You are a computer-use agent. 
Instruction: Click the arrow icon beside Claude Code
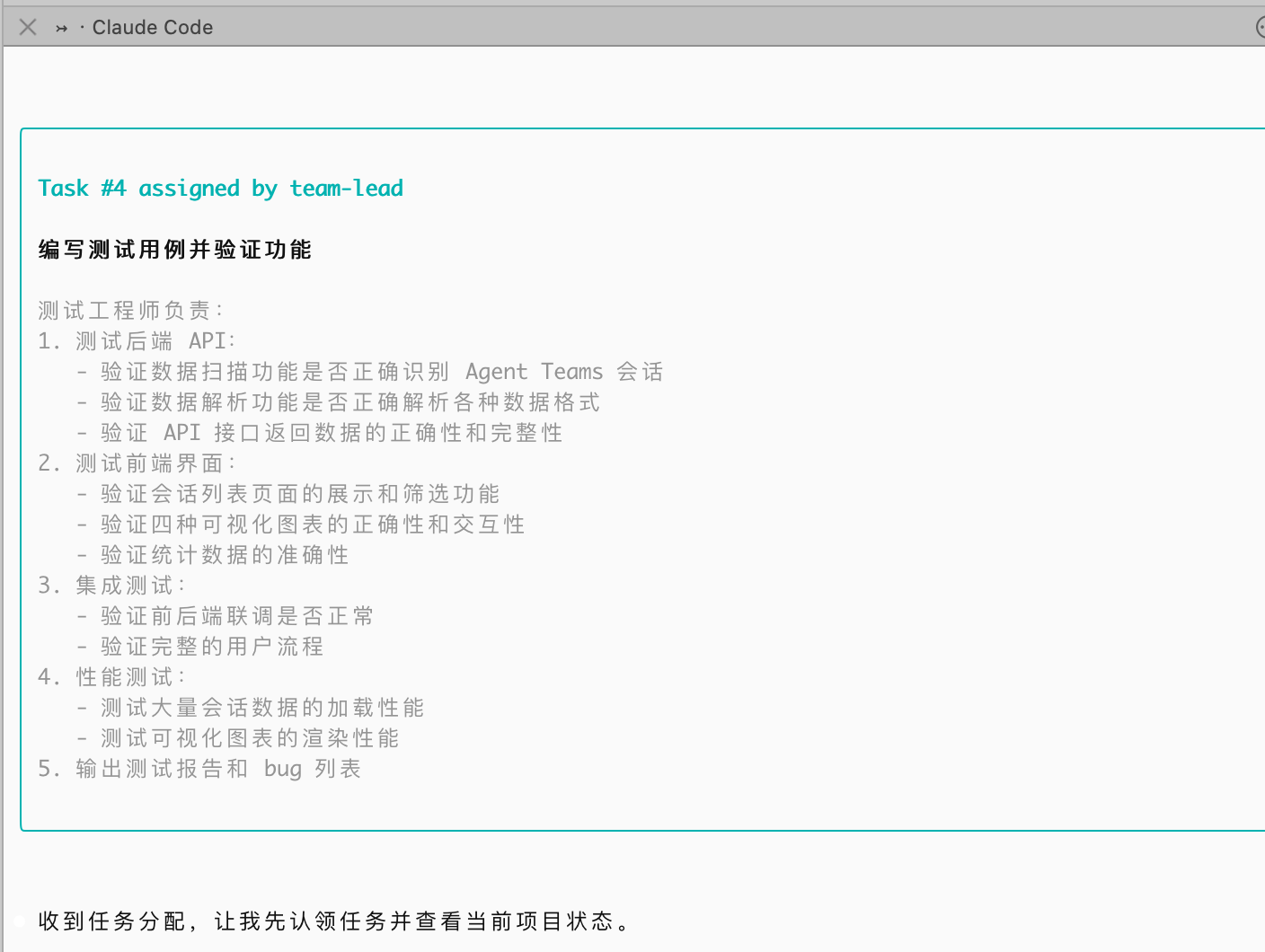(61, 28)
